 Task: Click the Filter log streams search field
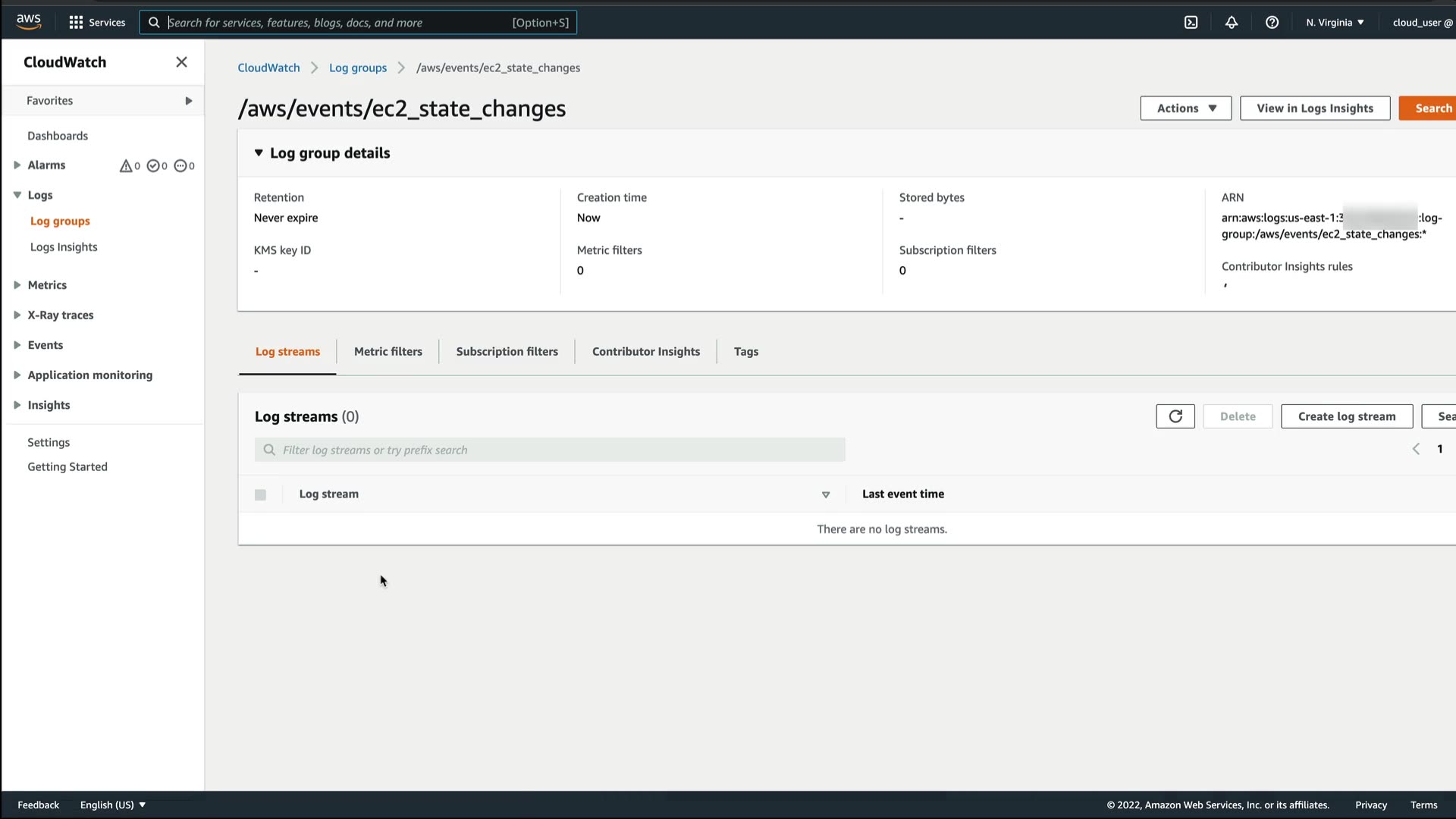click(x=550, y=450)
